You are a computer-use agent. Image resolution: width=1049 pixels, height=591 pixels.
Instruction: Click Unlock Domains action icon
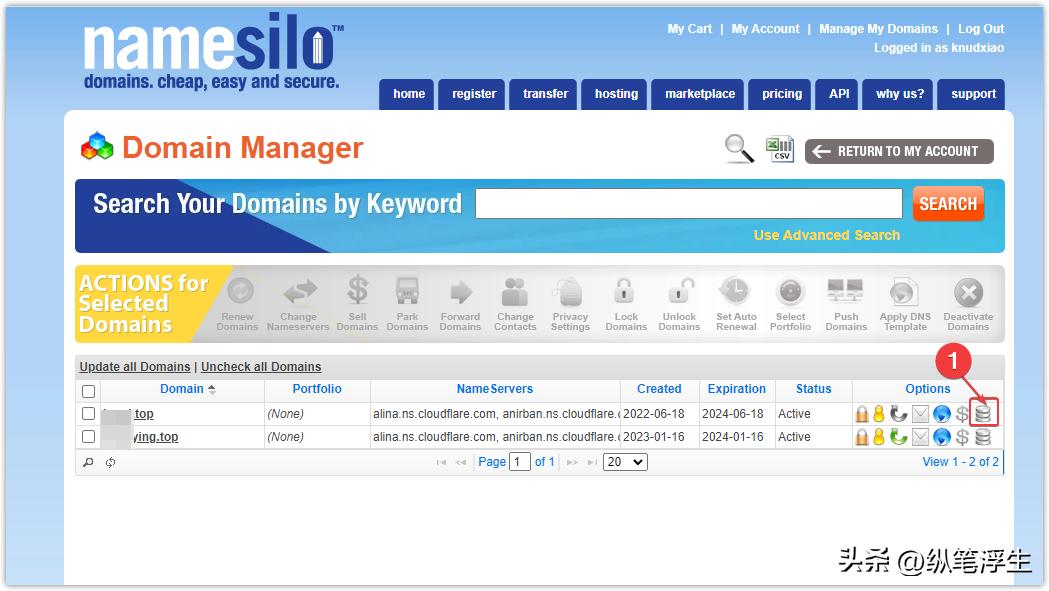click(x=680, y=291)
